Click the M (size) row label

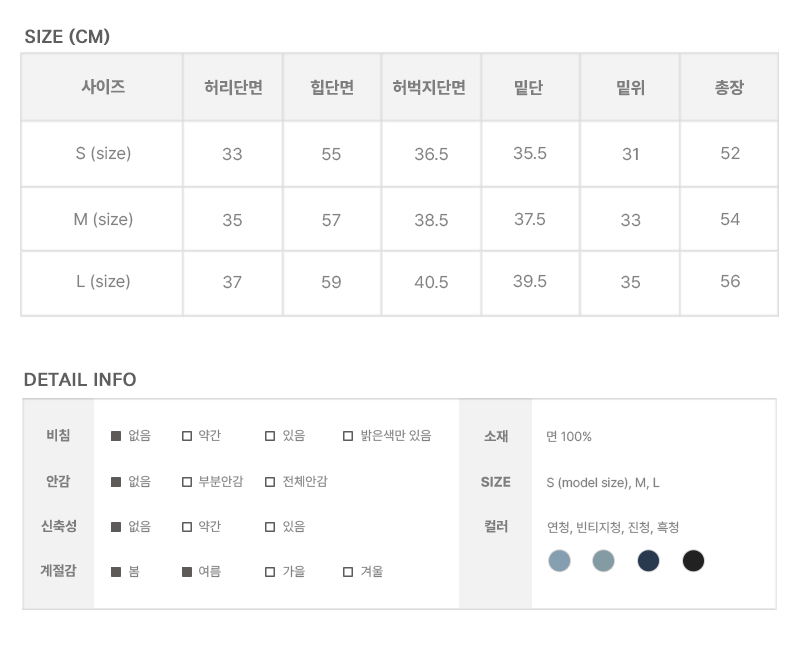tap(103, 219)
